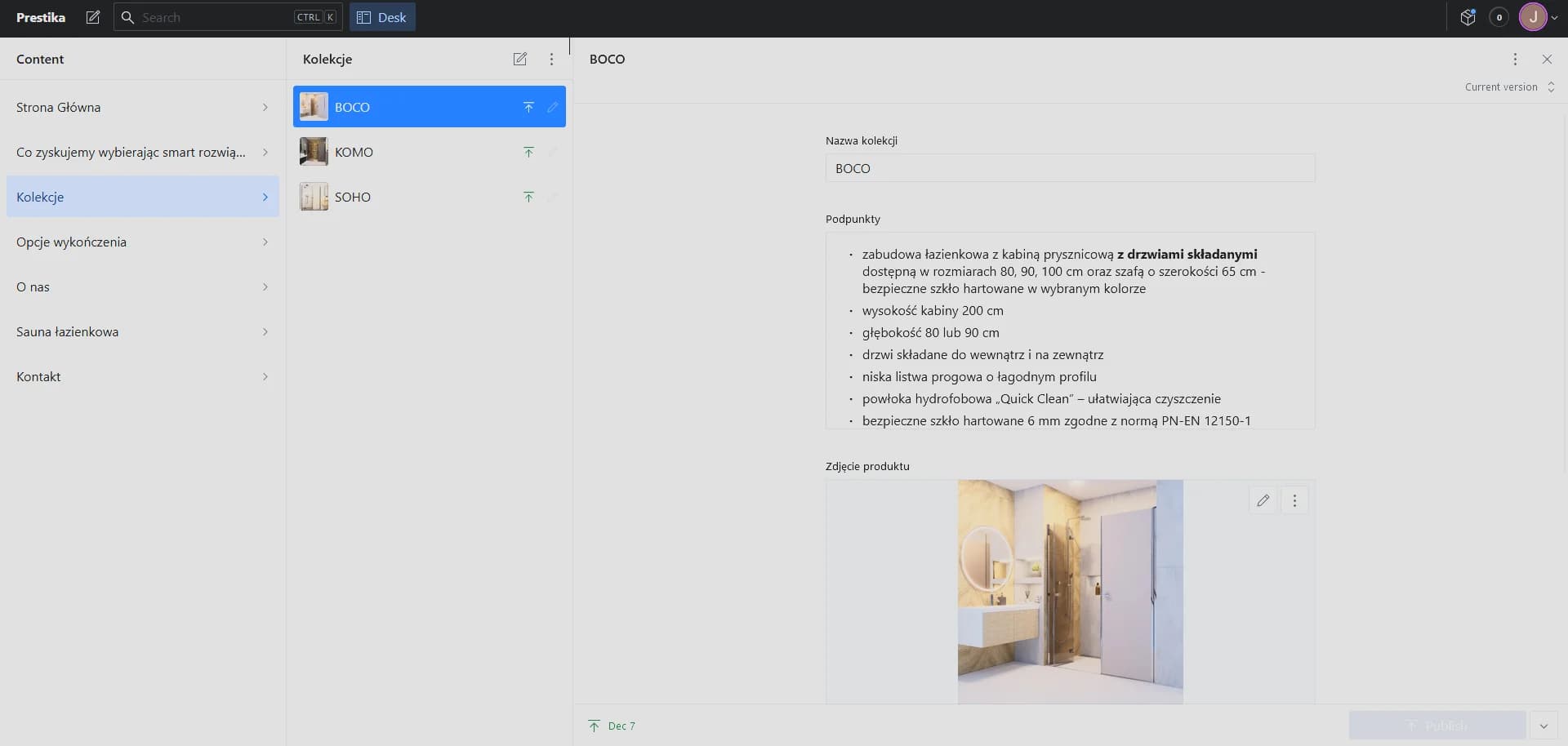The image size is (1568, 746).
Task: Click the Zdjęcie produktu bathroom image
Action: 1070,592
